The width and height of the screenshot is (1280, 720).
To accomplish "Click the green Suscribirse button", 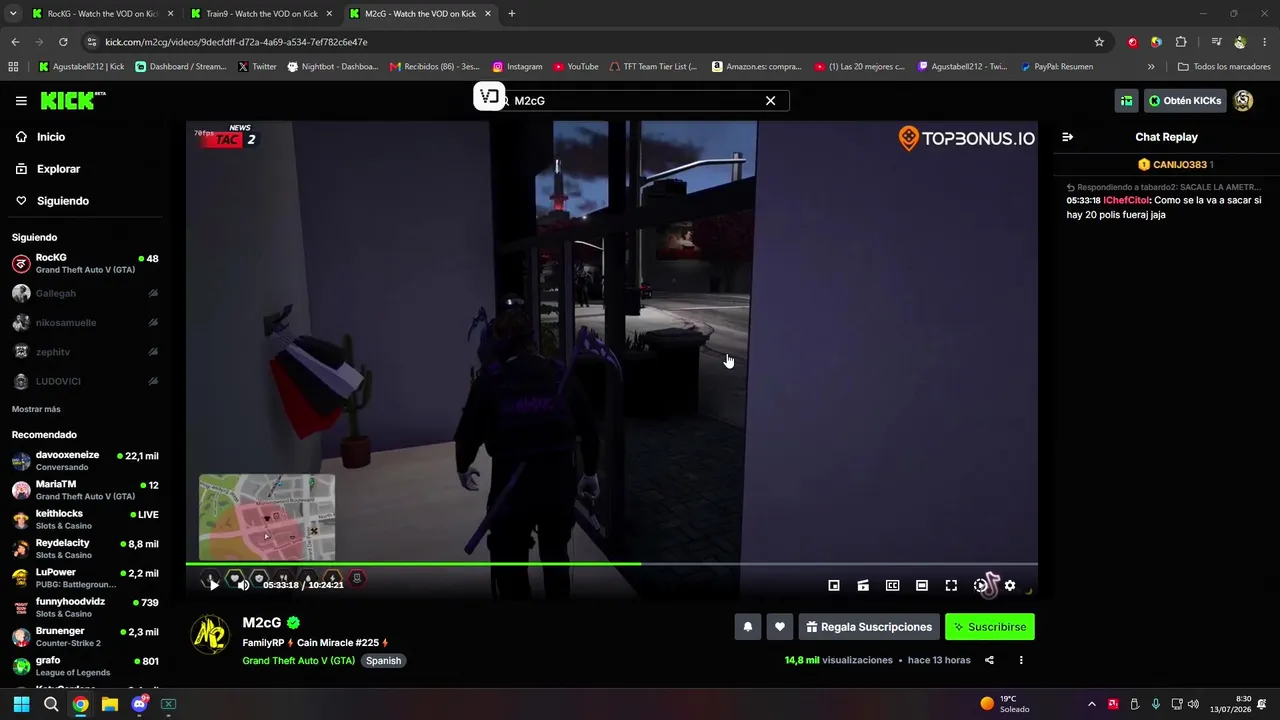I will [990, 627].
